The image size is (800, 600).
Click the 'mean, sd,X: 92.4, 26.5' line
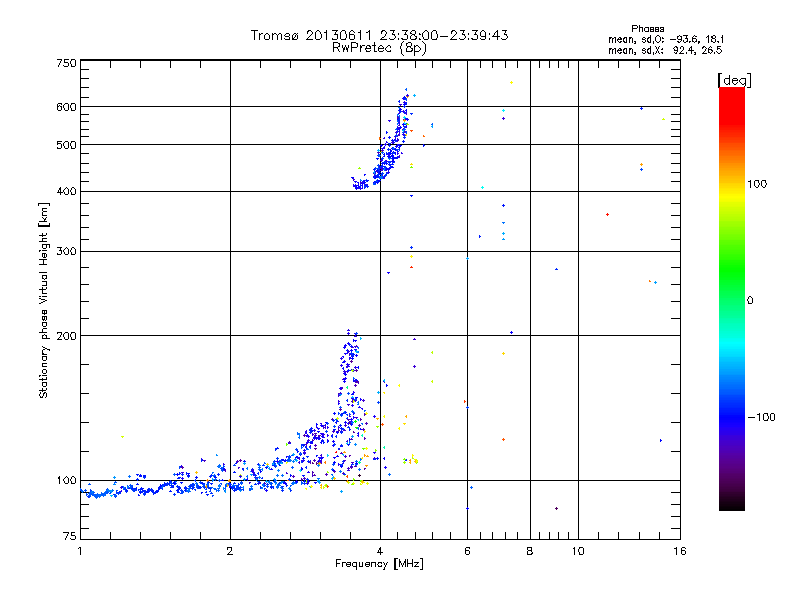point(665,50)
